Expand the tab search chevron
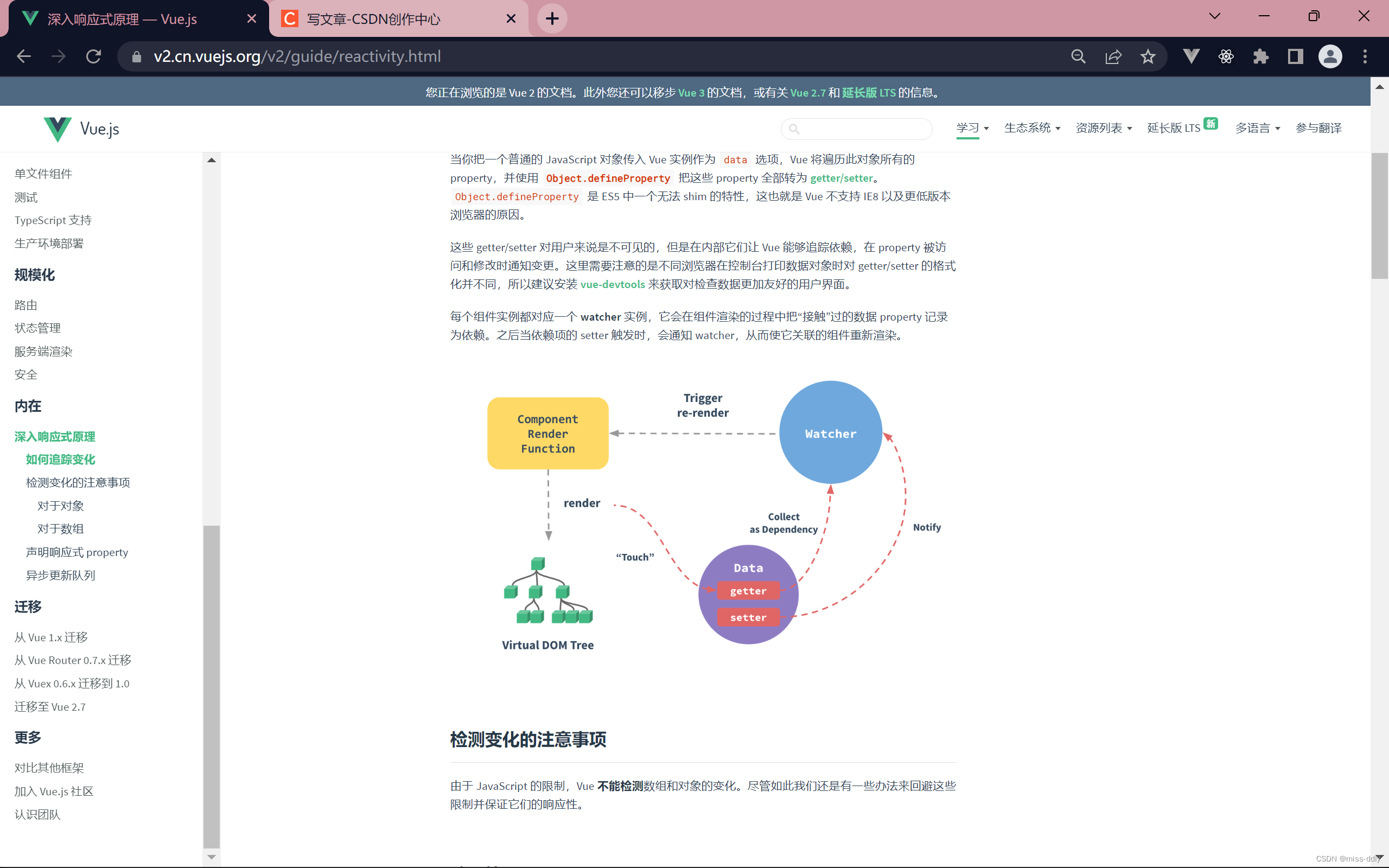This screenshot has height=868, width=1389. click(1214, 17)
